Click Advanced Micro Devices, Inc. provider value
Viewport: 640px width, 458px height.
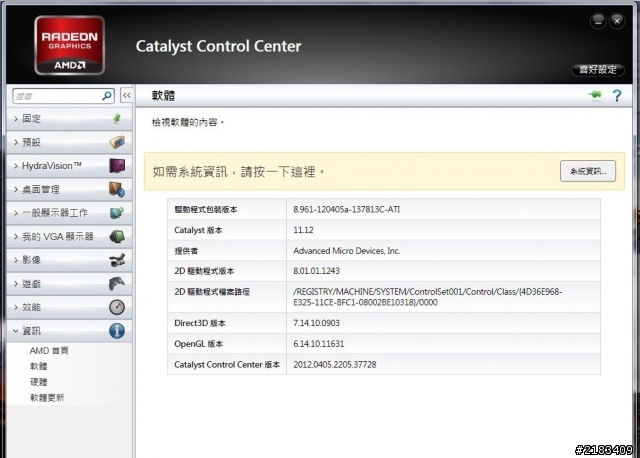[x=347, y=251]
